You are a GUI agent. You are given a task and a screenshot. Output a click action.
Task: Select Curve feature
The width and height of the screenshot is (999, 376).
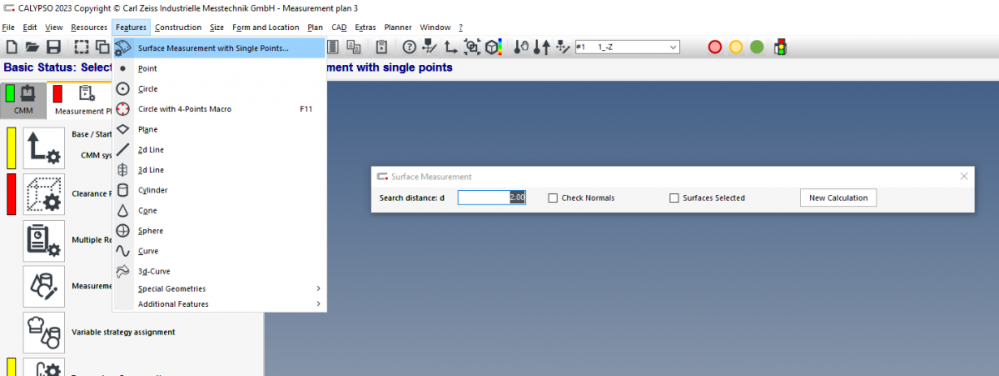point(219,251)
